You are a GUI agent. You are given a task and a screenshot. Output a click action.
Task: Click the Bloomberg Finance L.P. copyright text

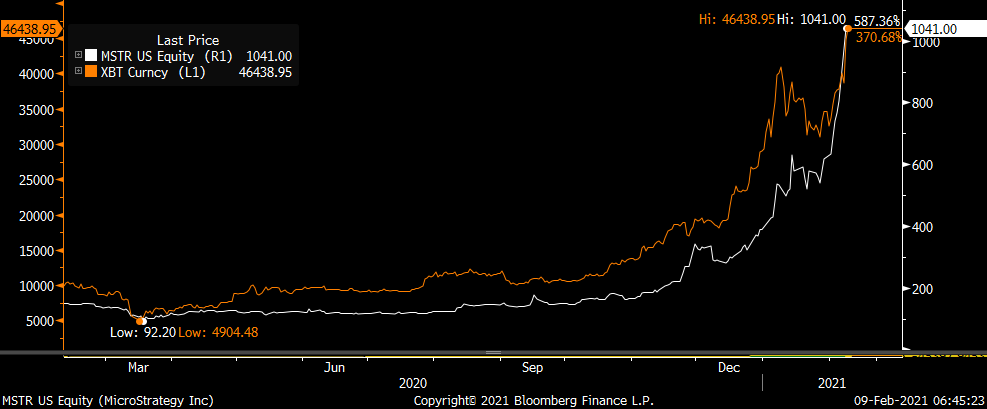pos(534,401)
